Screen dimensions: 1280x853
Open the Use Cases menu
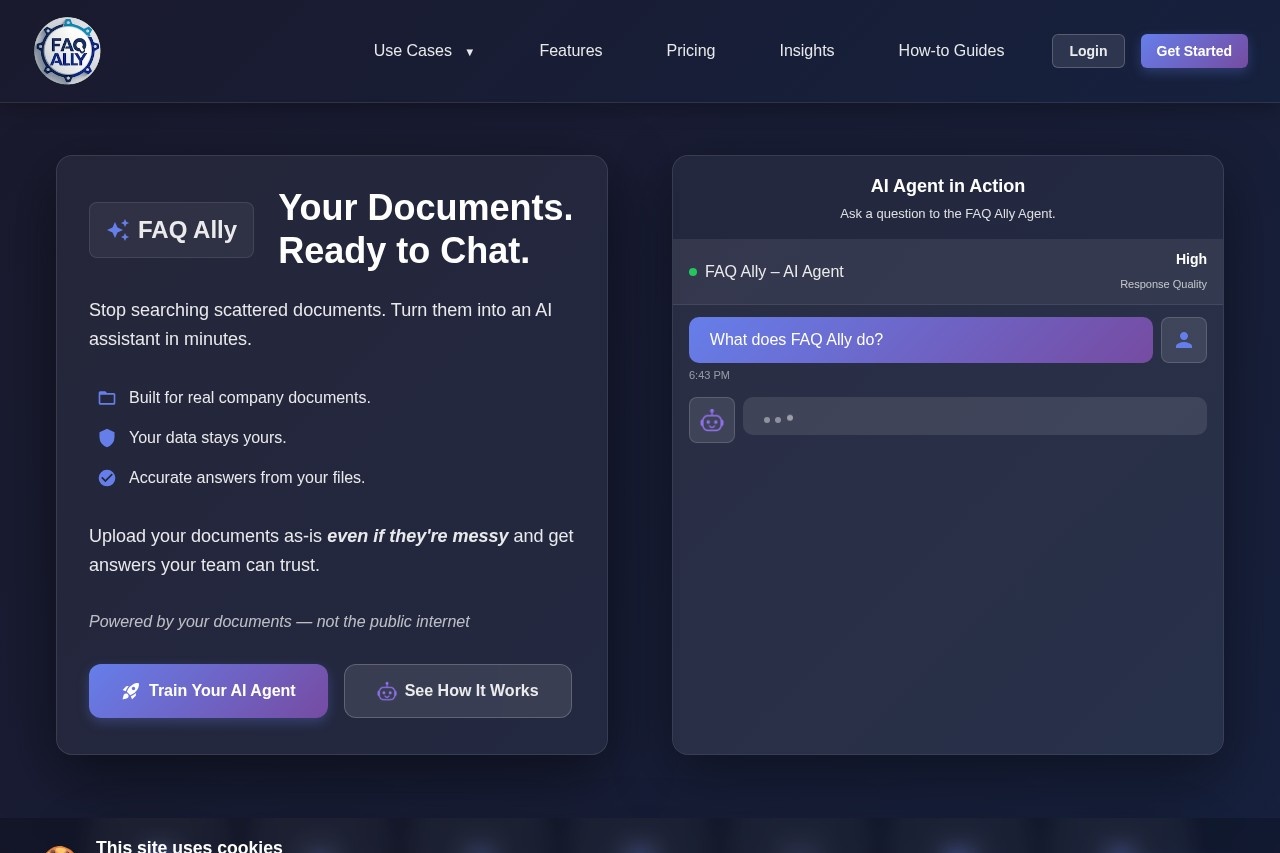(413, 51)
